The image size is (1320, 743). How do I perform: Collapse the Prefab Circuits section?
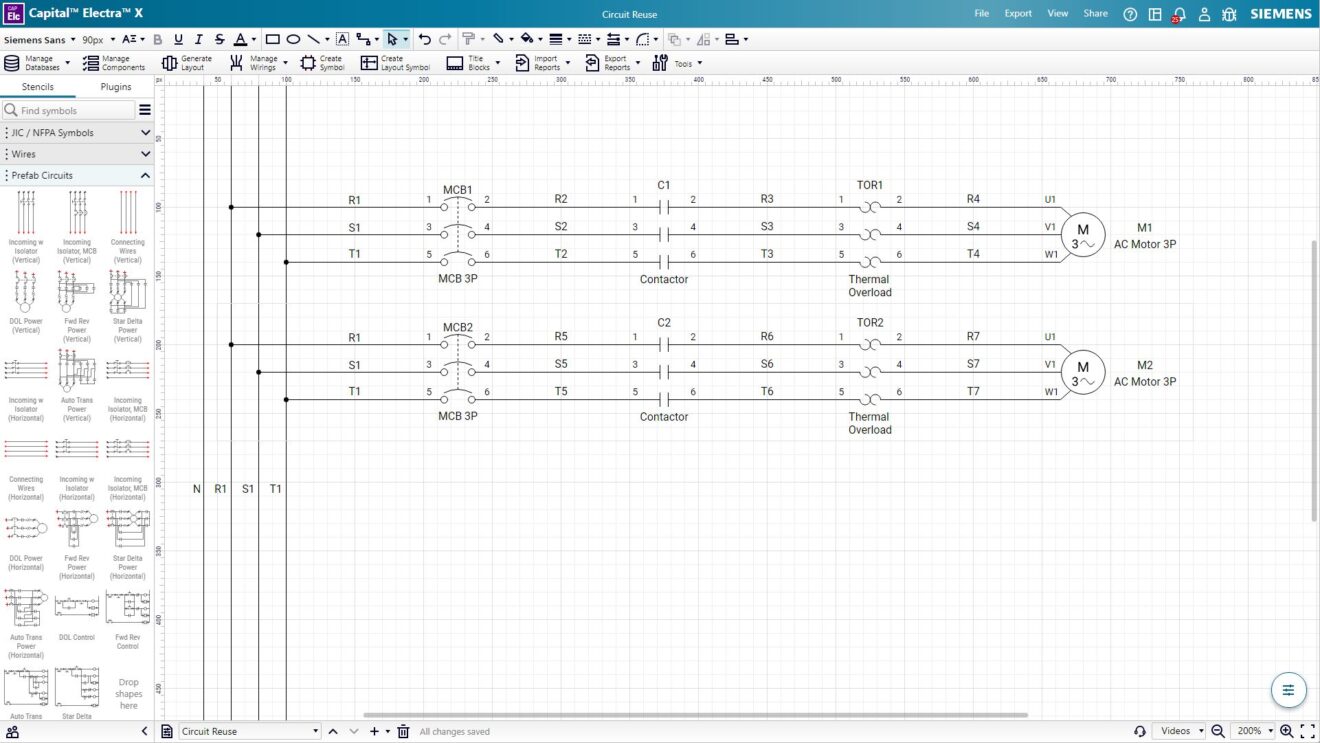pyautogui.click(x=144, y=174)
